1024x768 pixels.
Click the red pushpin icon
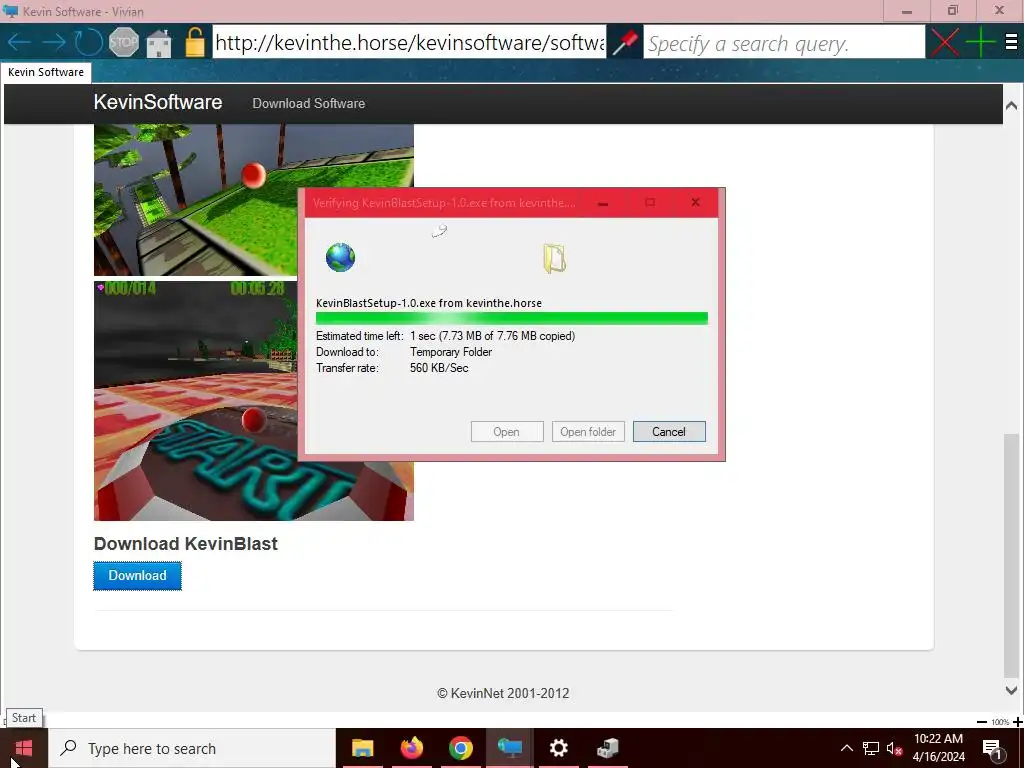pyautogui.click(x=625, y=42)
